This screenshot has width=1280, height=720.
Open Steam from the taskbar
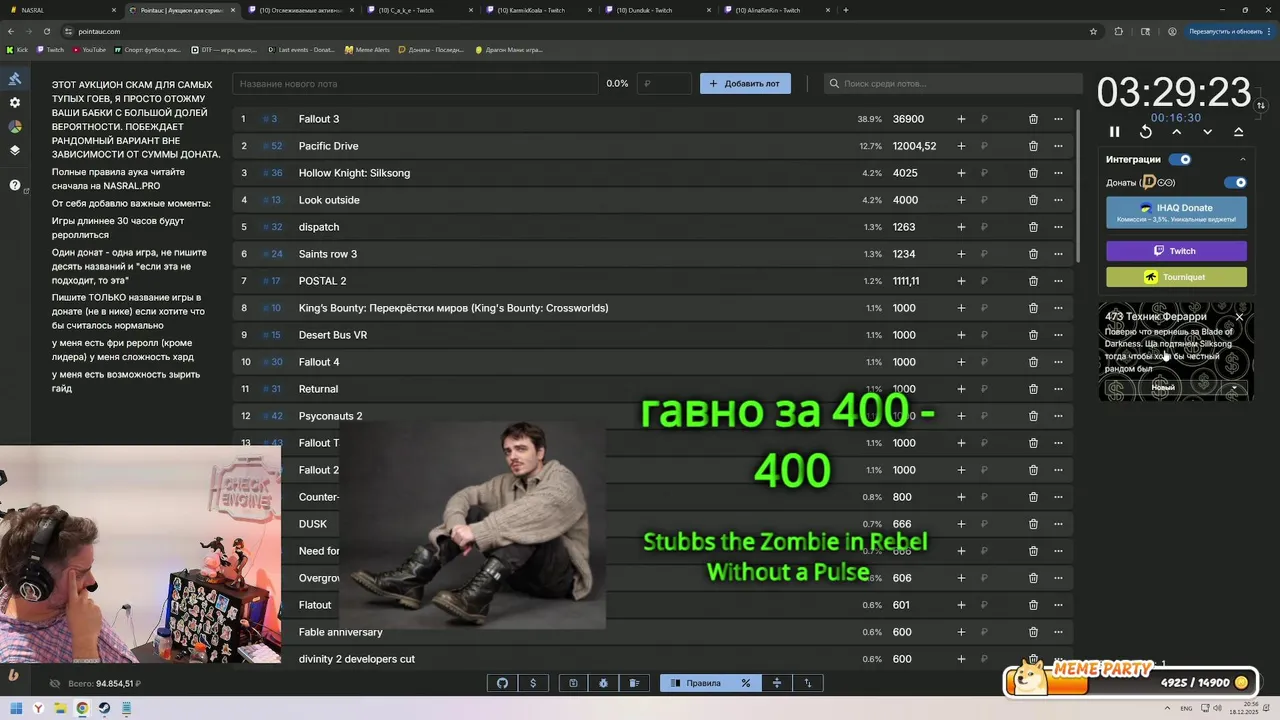tap(104, 708)
